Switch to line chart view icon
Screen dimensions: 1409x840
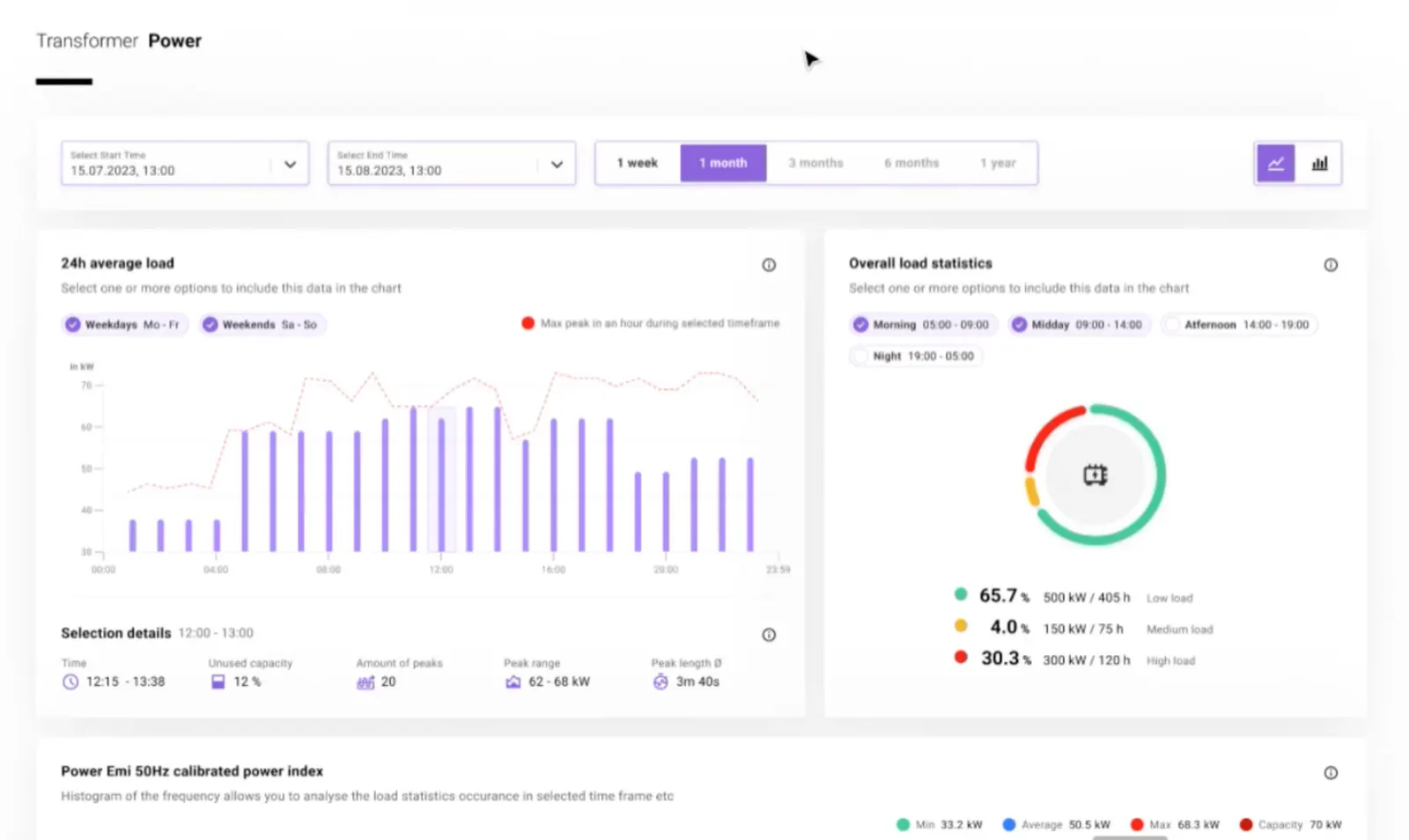(1275, 163)
